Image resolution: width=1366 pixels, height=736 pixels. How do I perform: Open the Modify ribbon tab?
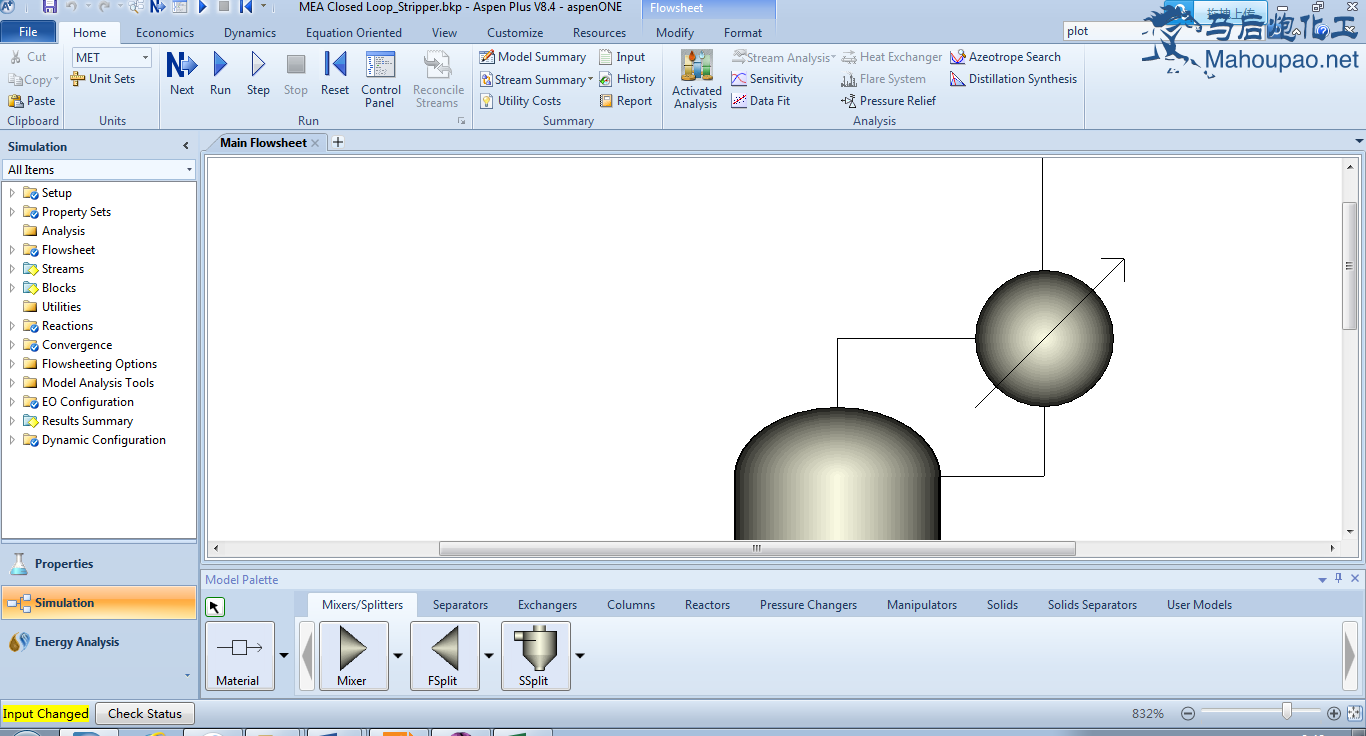click(675, 32)
